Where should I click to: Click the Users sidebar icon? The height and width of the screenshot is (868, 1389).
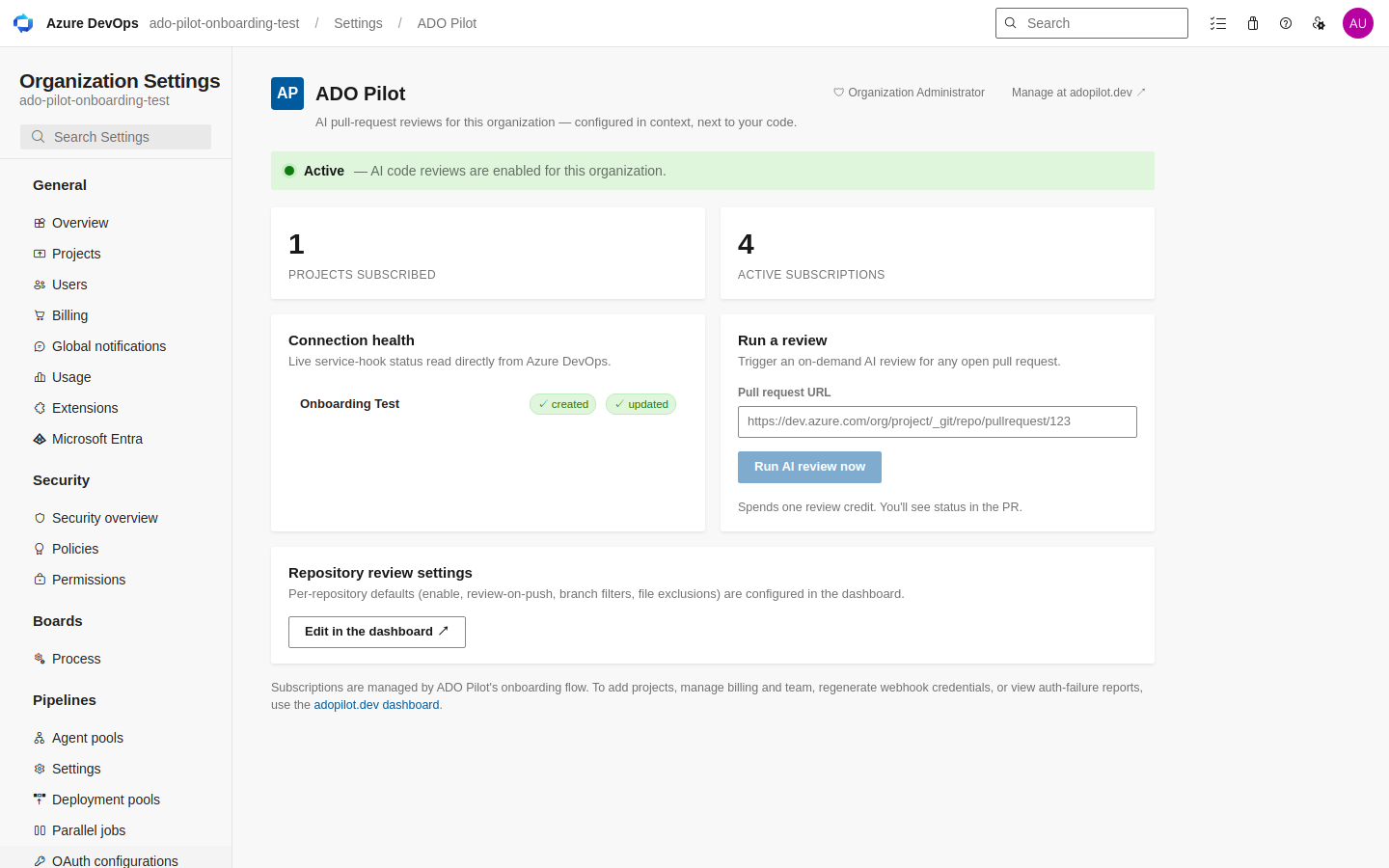(40, 285)
